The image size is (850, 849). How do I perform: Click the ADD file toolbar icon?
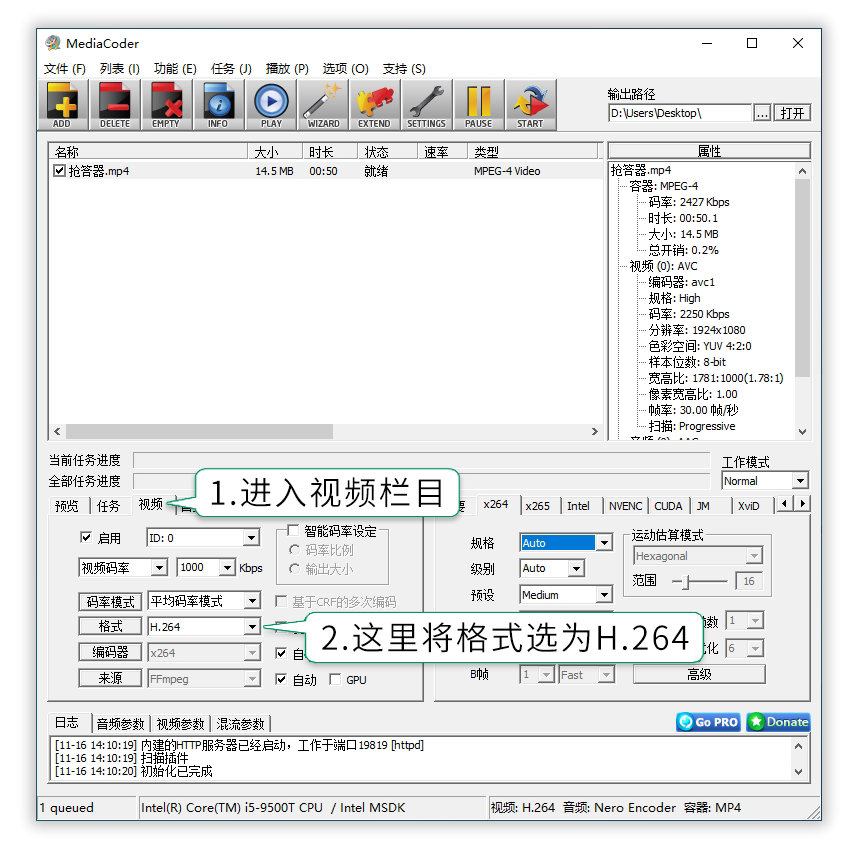tap(63, 105)
